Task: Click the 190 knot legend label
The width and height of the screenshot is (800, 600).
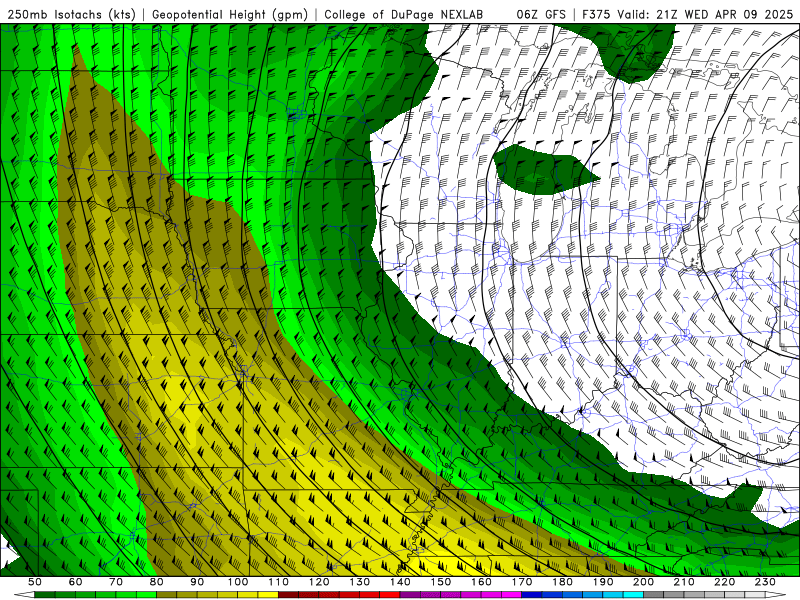Action: coord(603,582)
